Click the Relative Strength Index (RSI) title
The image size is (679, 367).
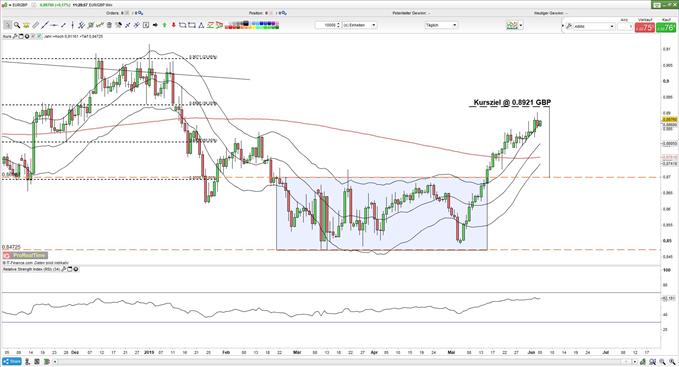coord(32,269)
